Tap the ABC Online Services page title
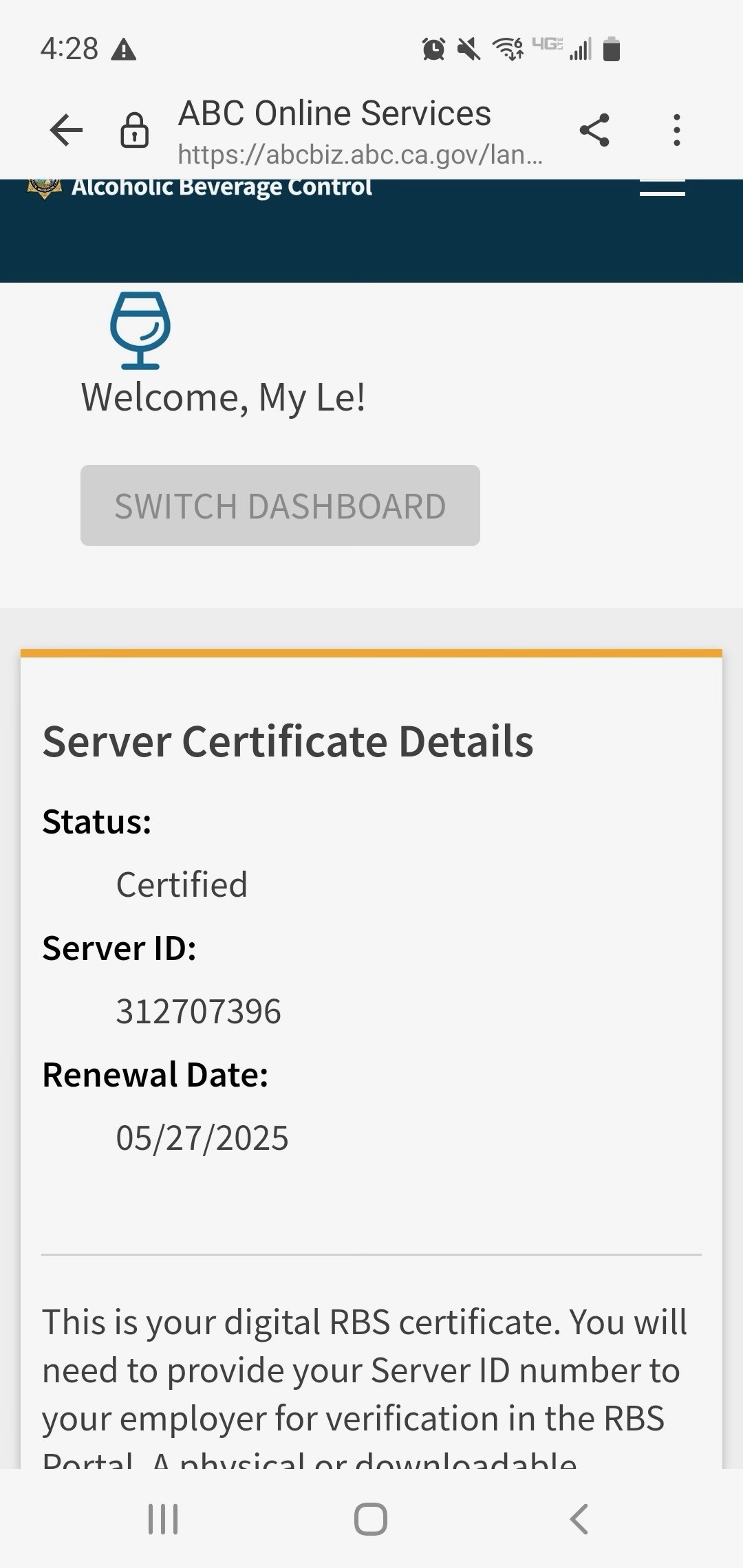 point(334,113)
